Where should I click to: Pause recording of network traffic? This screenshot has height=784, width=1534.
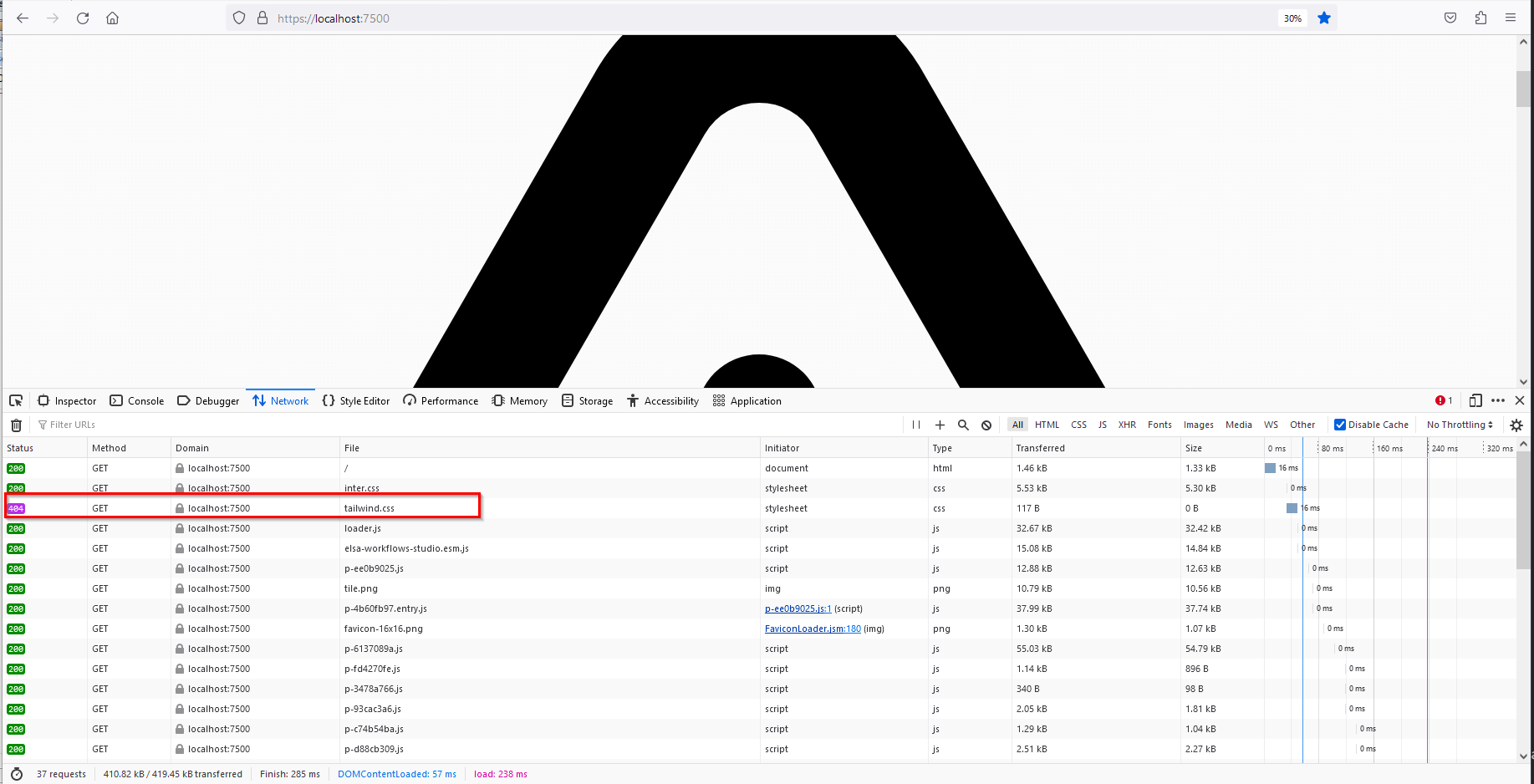916,425
